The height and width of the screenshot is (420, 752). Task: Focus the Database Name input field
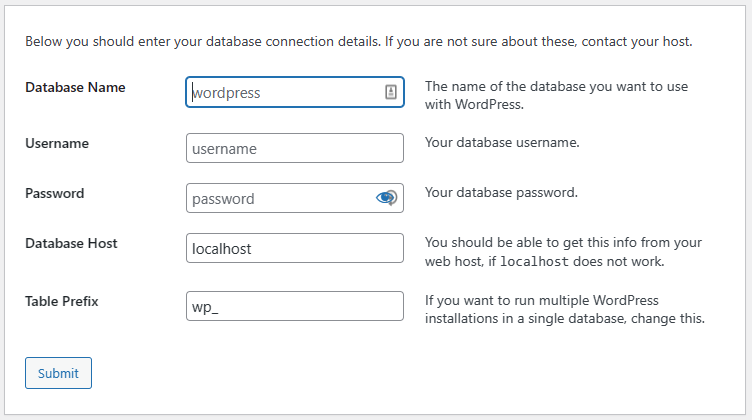(x=295, y=92)
